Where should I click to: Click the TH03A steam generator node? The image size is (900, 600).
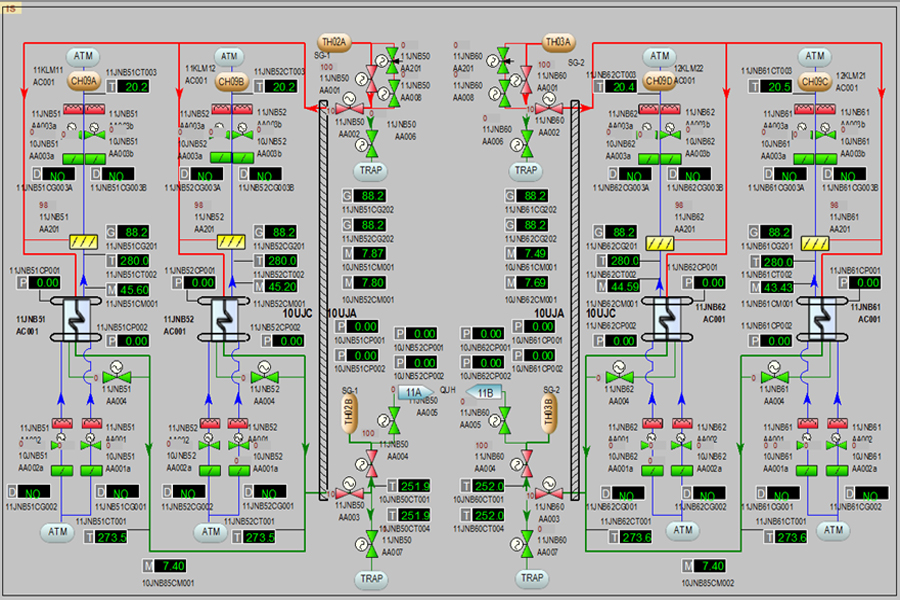coord(558,42)
